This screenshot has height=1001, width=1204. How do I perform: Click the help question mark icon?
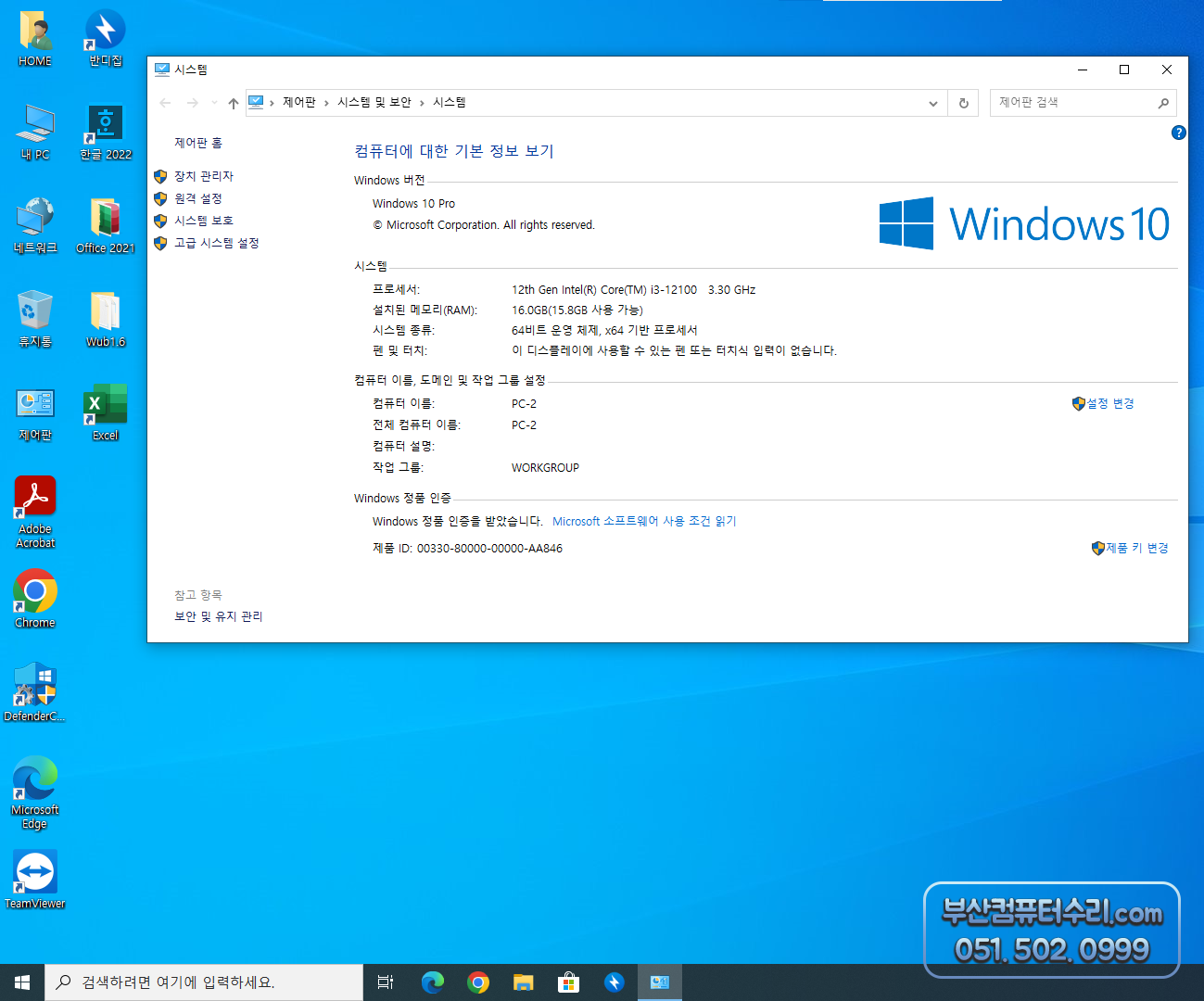coord(1179,133)
